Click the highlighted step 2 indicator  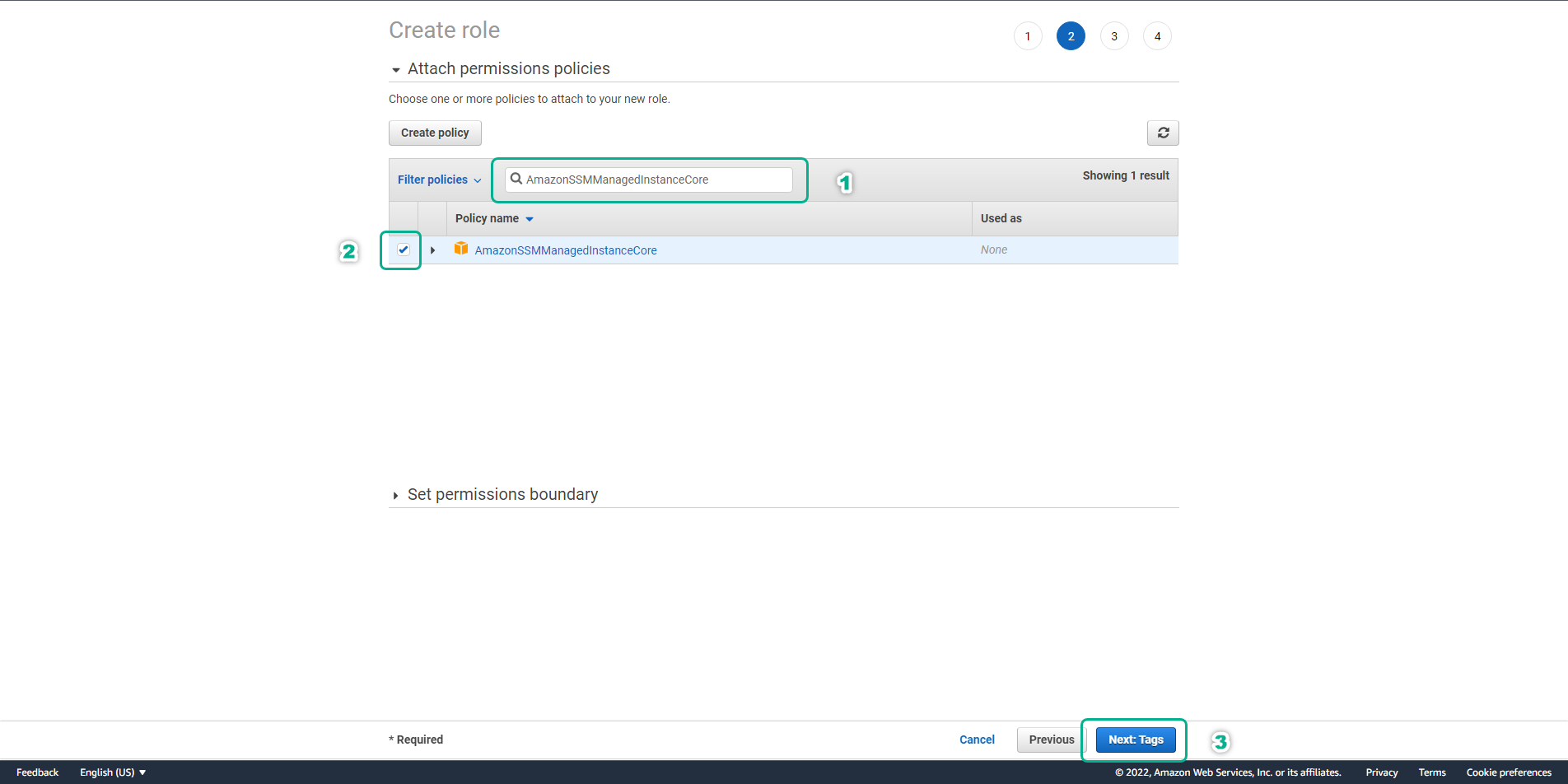coord(1071,36)
